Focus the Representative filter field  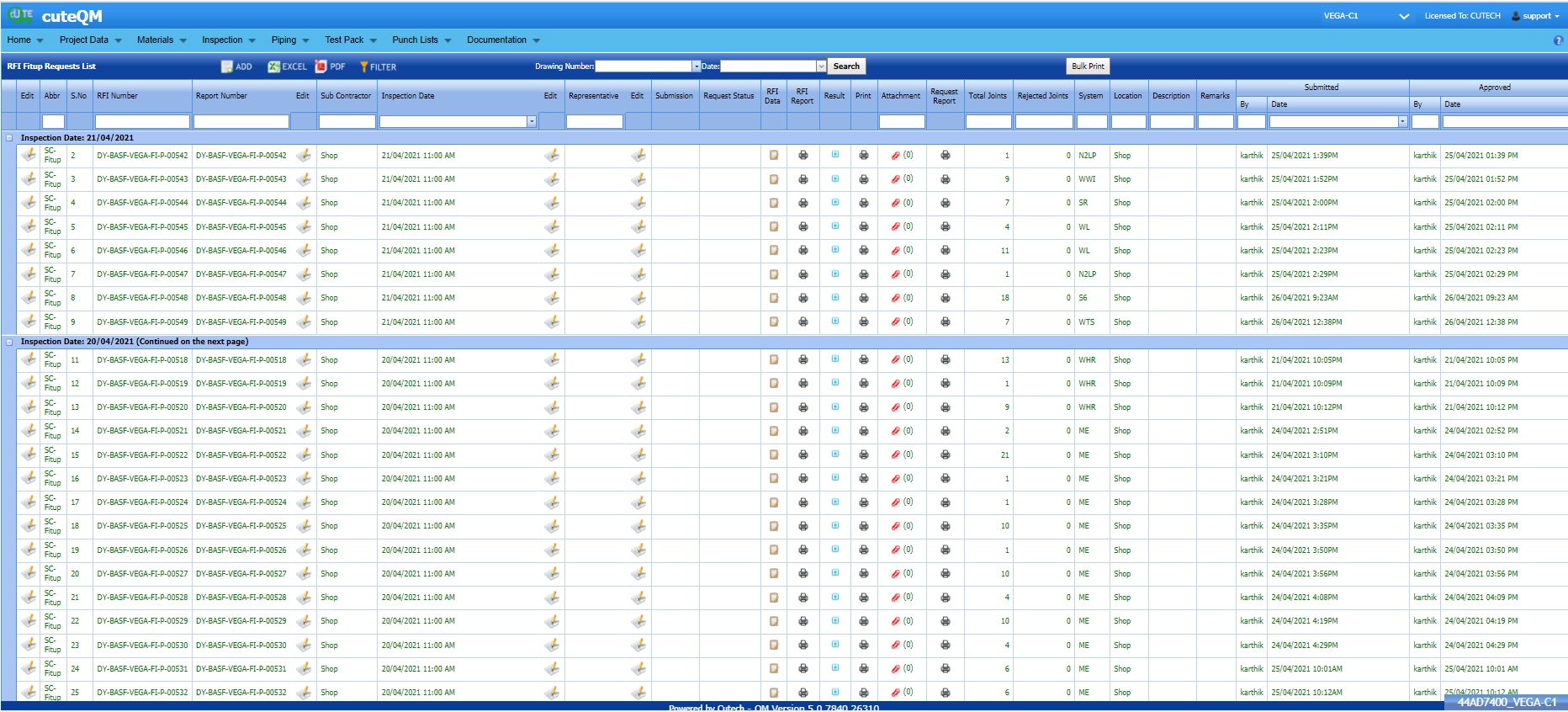tap(594, 122)
